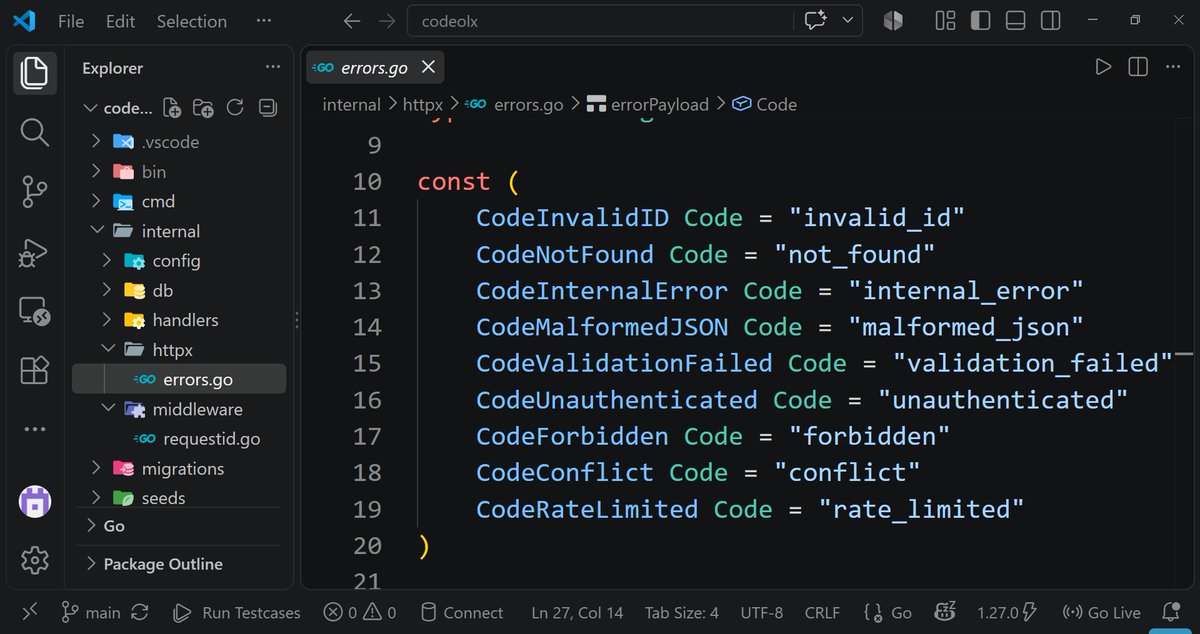Open the remote window status bar indicator
The image size is (1200, 634).
coord(29,612)
